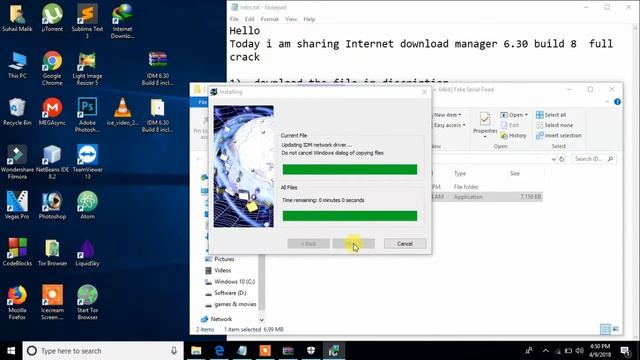
Task: Select the Recycle Bin icon
Action: [x=17, y=111]
